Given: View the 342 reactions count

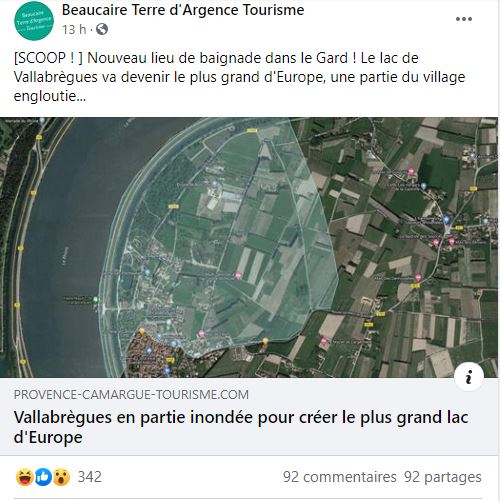Looking at the screenshot, I should pos(90,477).
